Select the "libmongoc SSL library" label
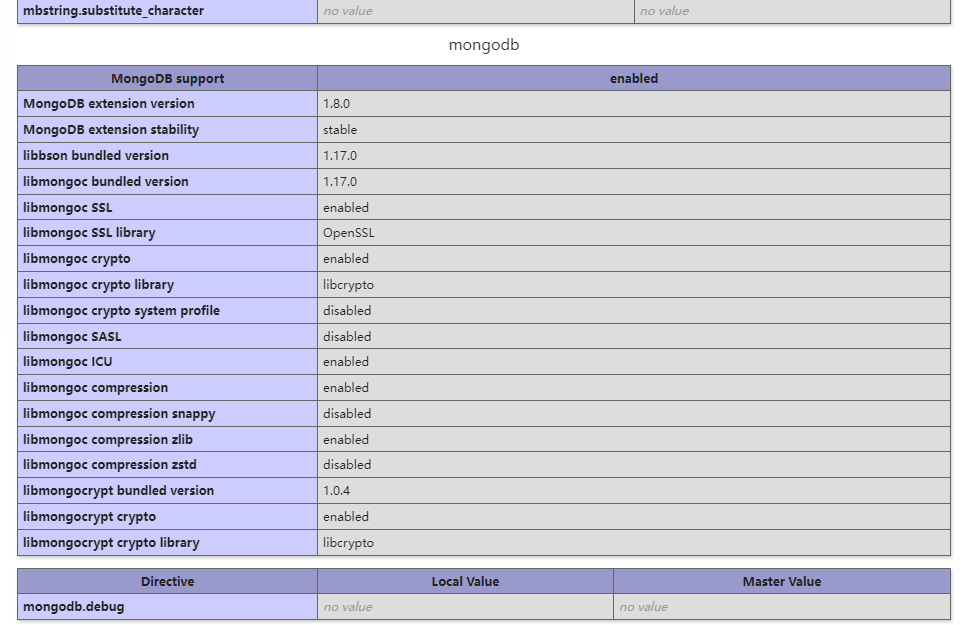Screen dimensions: 970x625 click(x=89, y=233)
